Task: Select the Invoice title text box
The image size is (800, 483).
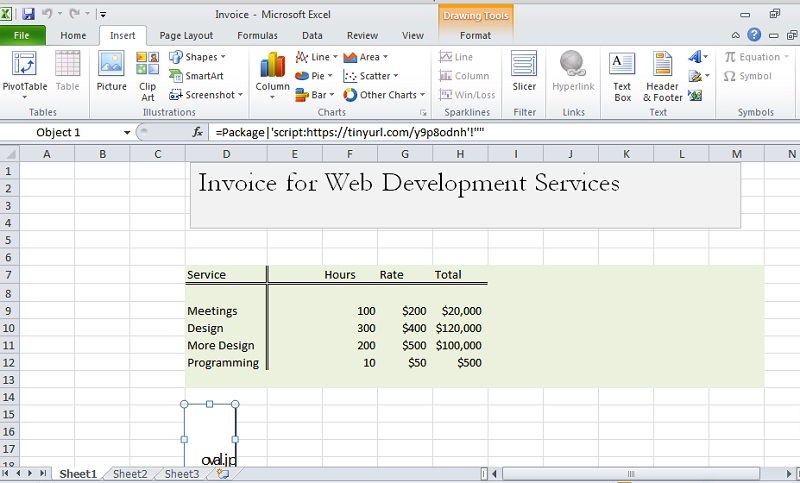Action: pos(465,195)
